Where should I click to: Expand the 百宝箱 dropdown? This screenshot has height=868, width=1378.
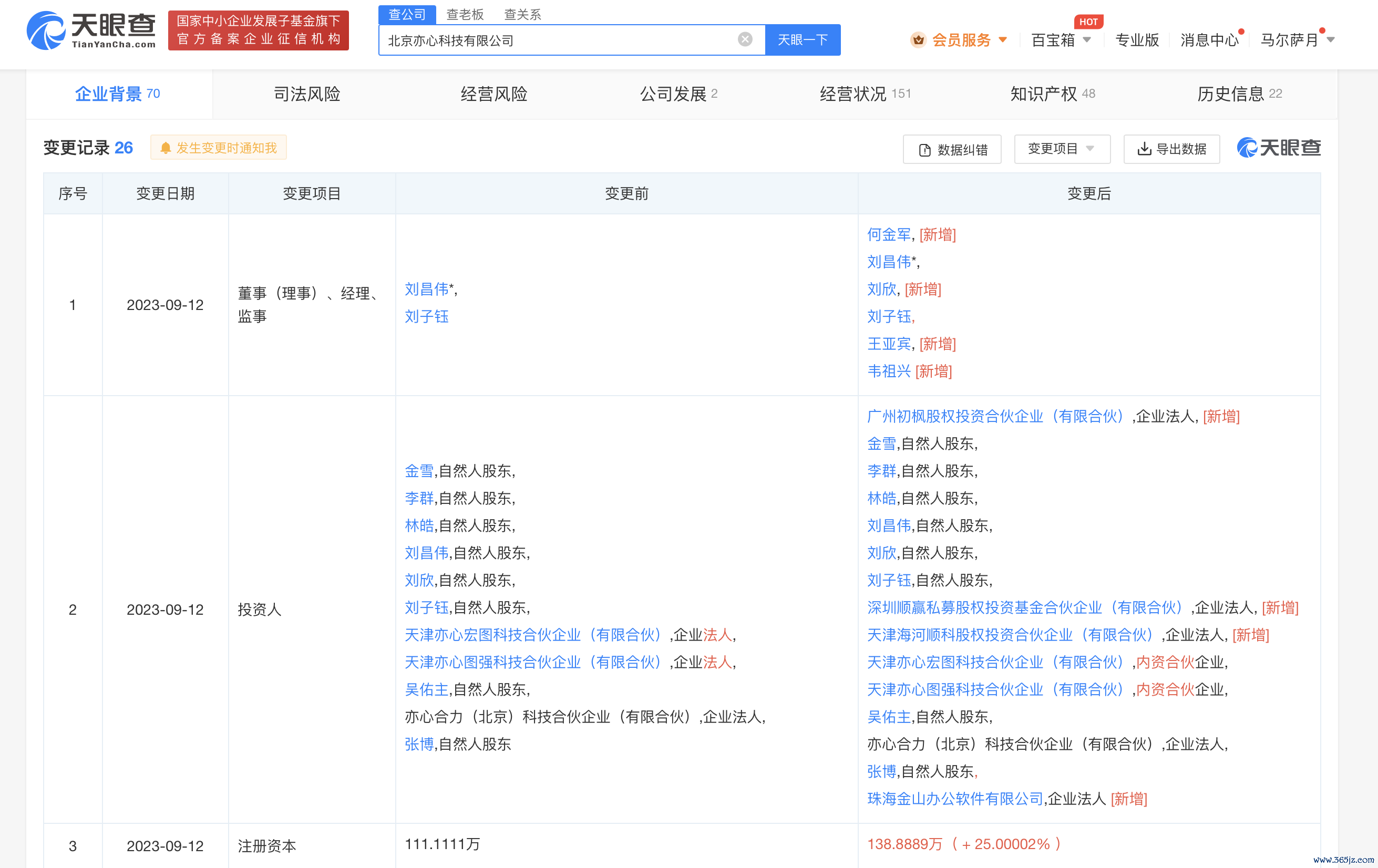click(x=1087, y=40)
